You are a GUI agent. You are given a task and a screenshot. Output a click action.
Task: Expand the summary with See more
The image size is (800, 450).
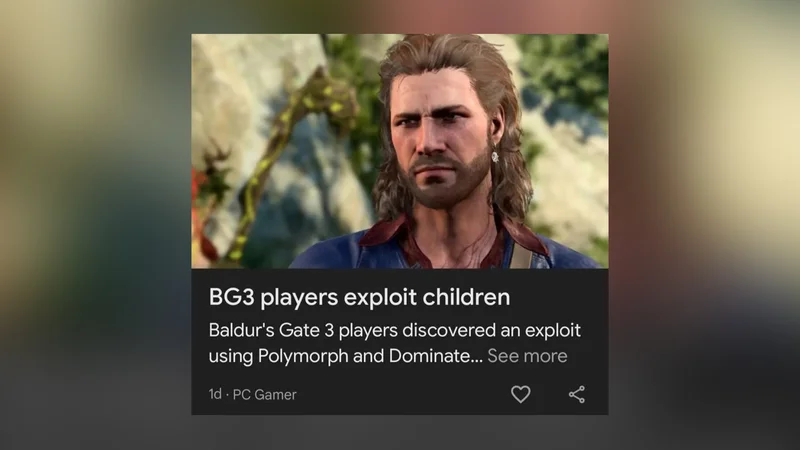pyautogui.click(x=527, y=356)
